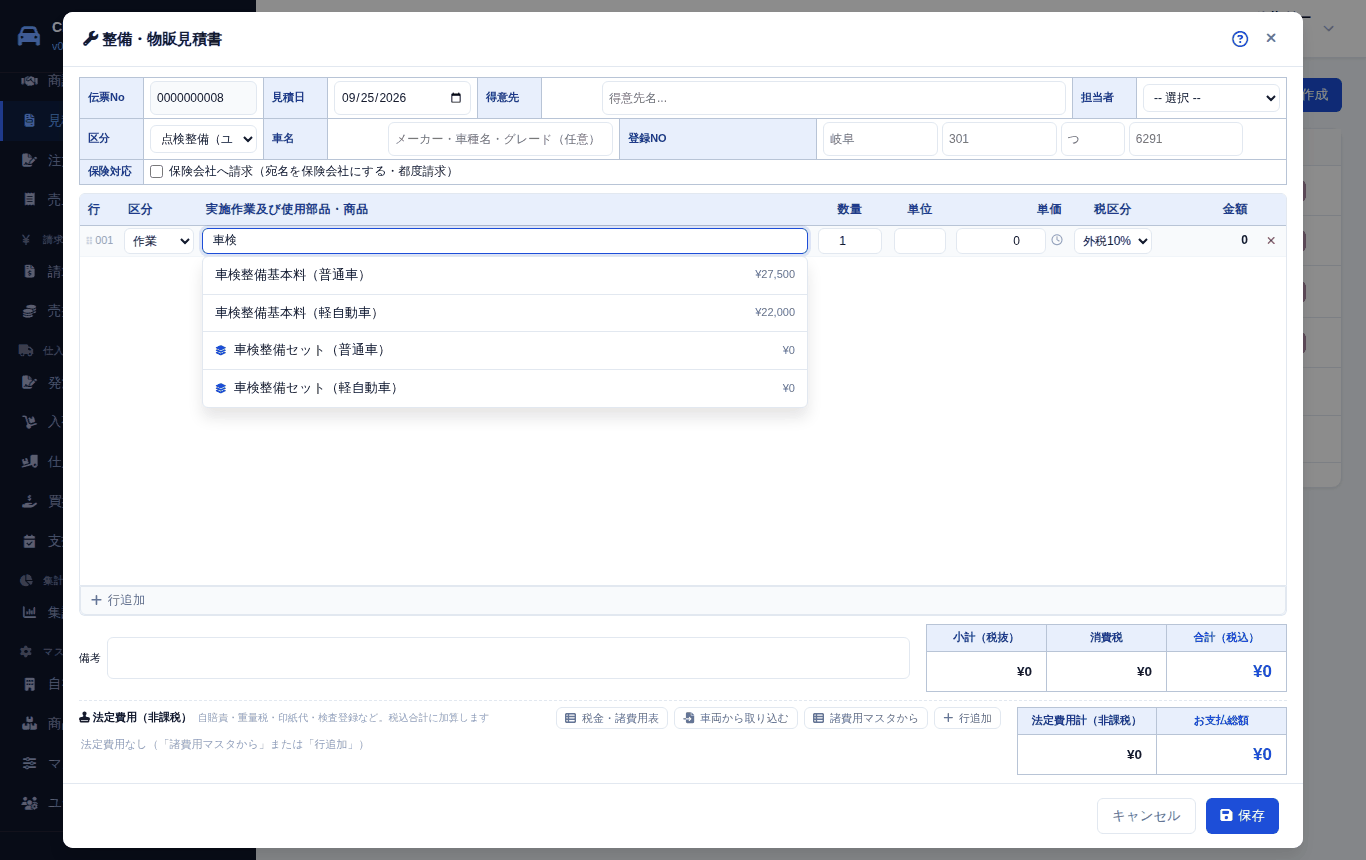
Task: Add a 法定費用 row via 行追加
Action: pos(967,718)
